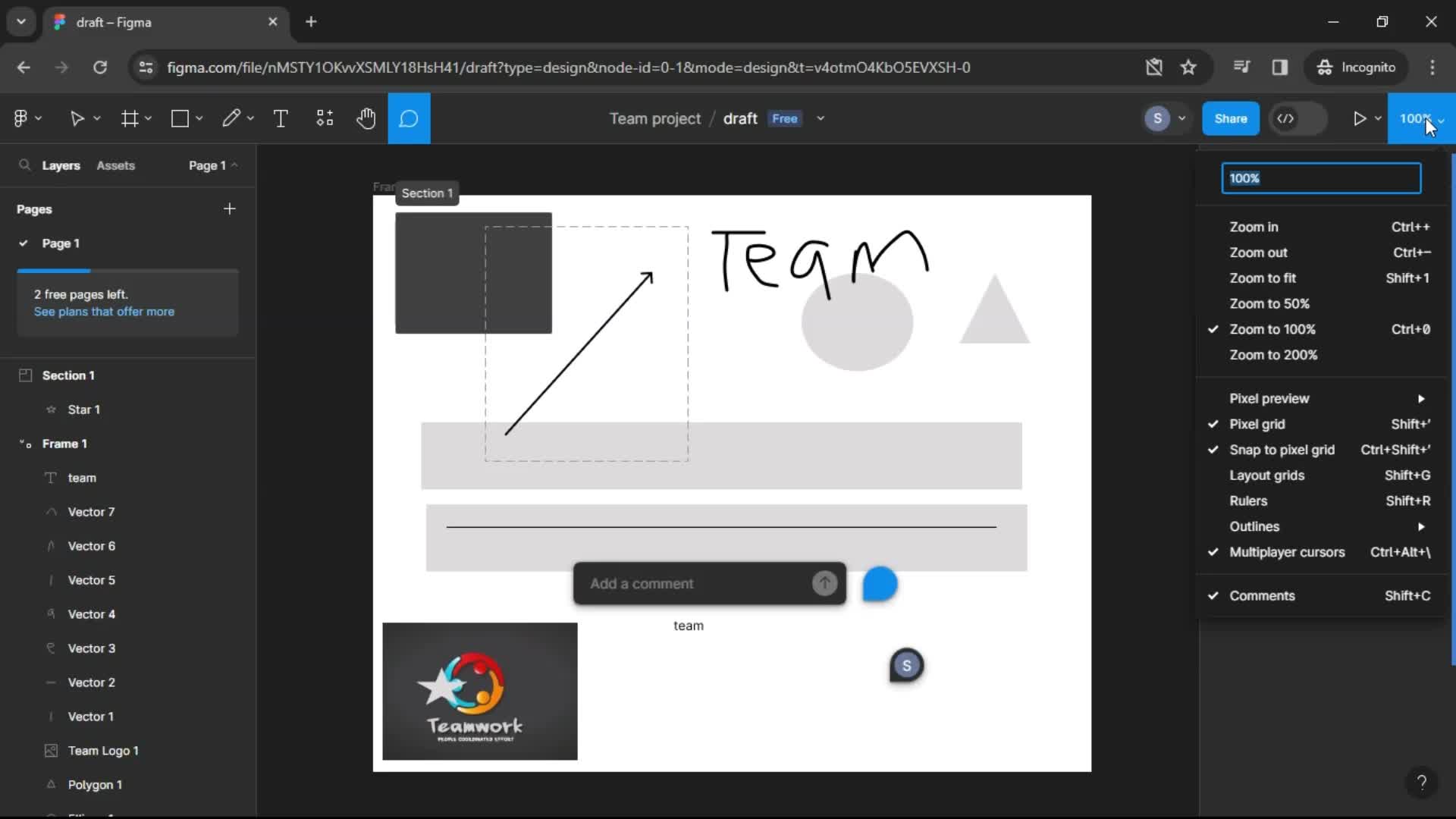Viewport: 1456px width, 819px height.
Task: Select the zoom input field
Action: click(1322, 178)
